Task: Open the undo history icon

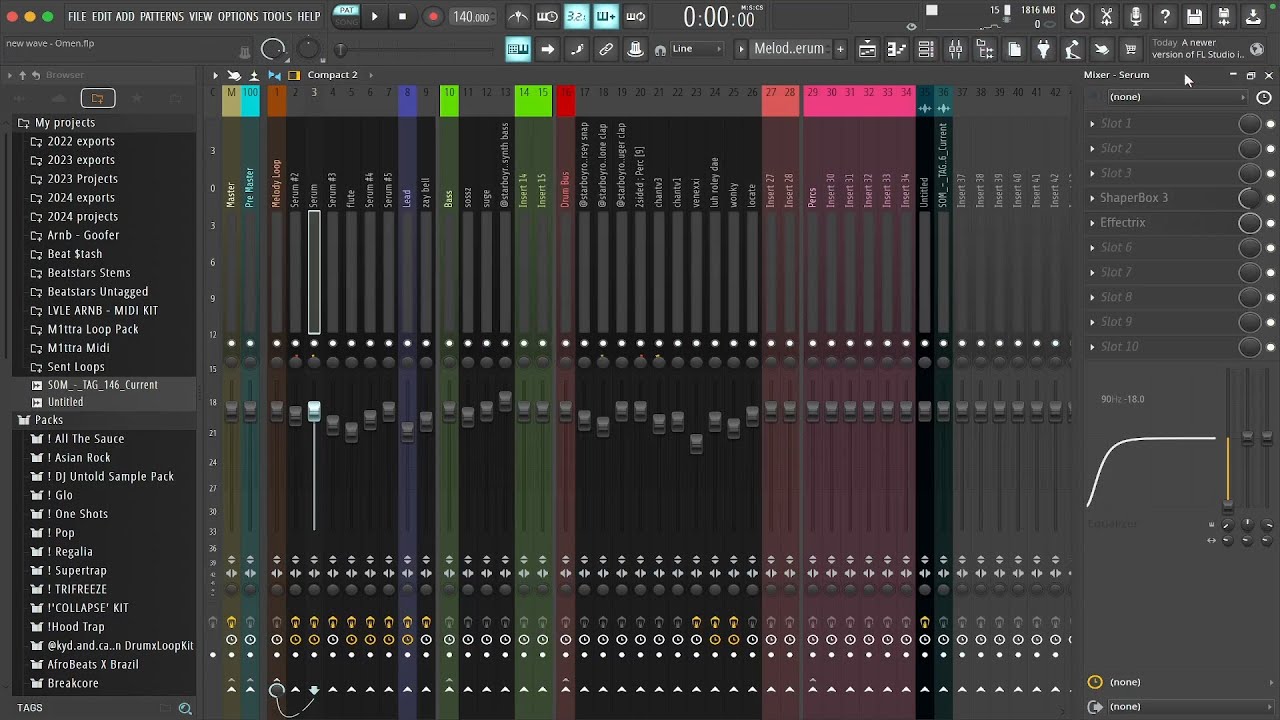Action: [x=1077, y=16]
